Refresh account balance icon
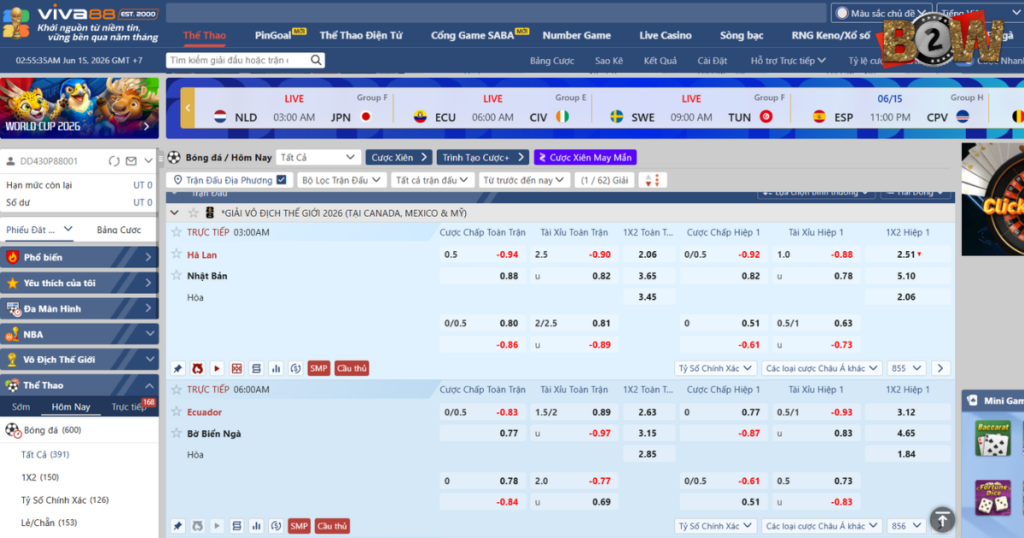1024x538 pixels. tap(114, 161)
